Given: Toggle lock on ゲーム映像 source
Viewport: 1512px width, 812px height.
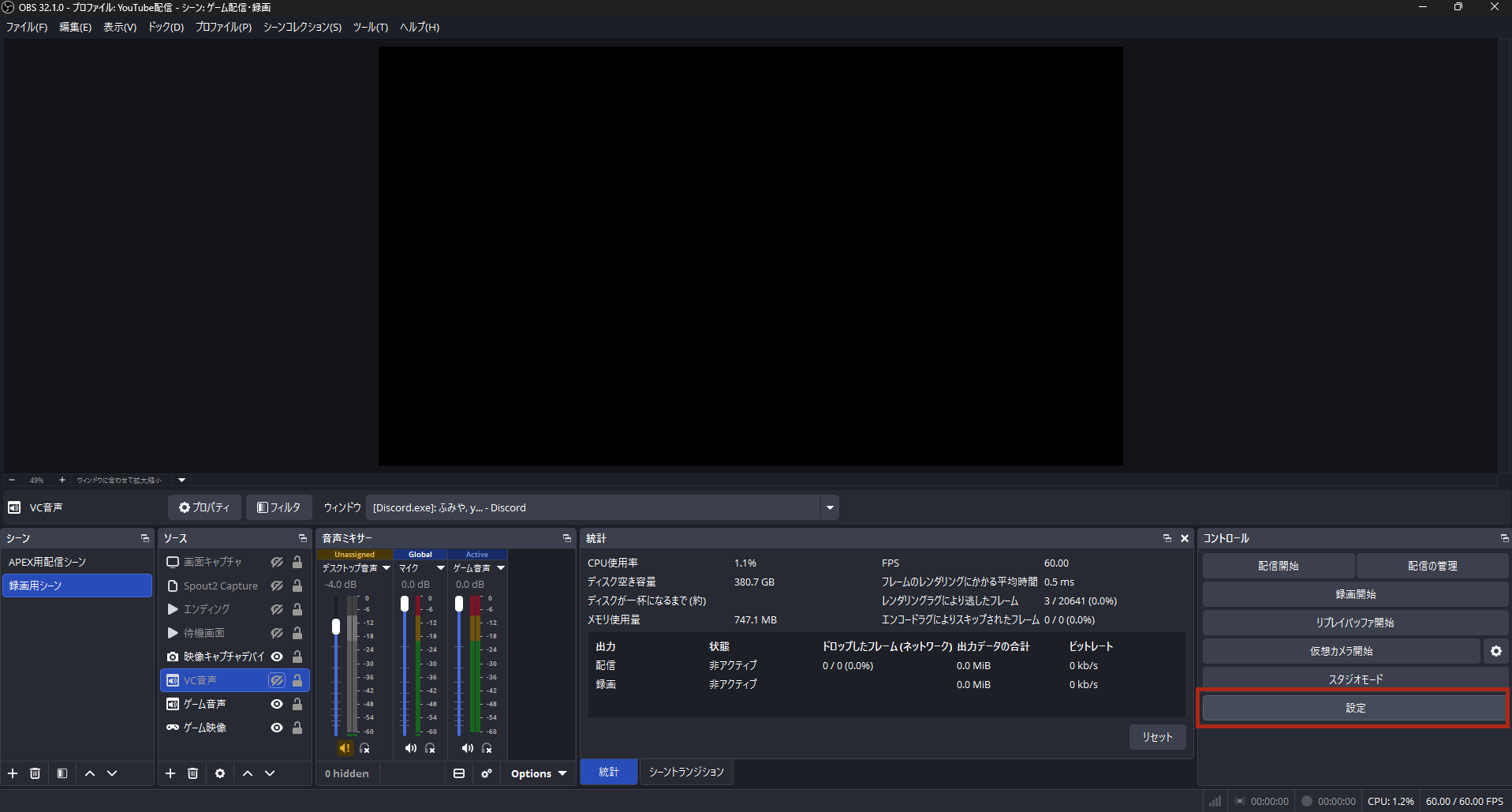Looking at the screenshot, I should click(x=297, y=728).
